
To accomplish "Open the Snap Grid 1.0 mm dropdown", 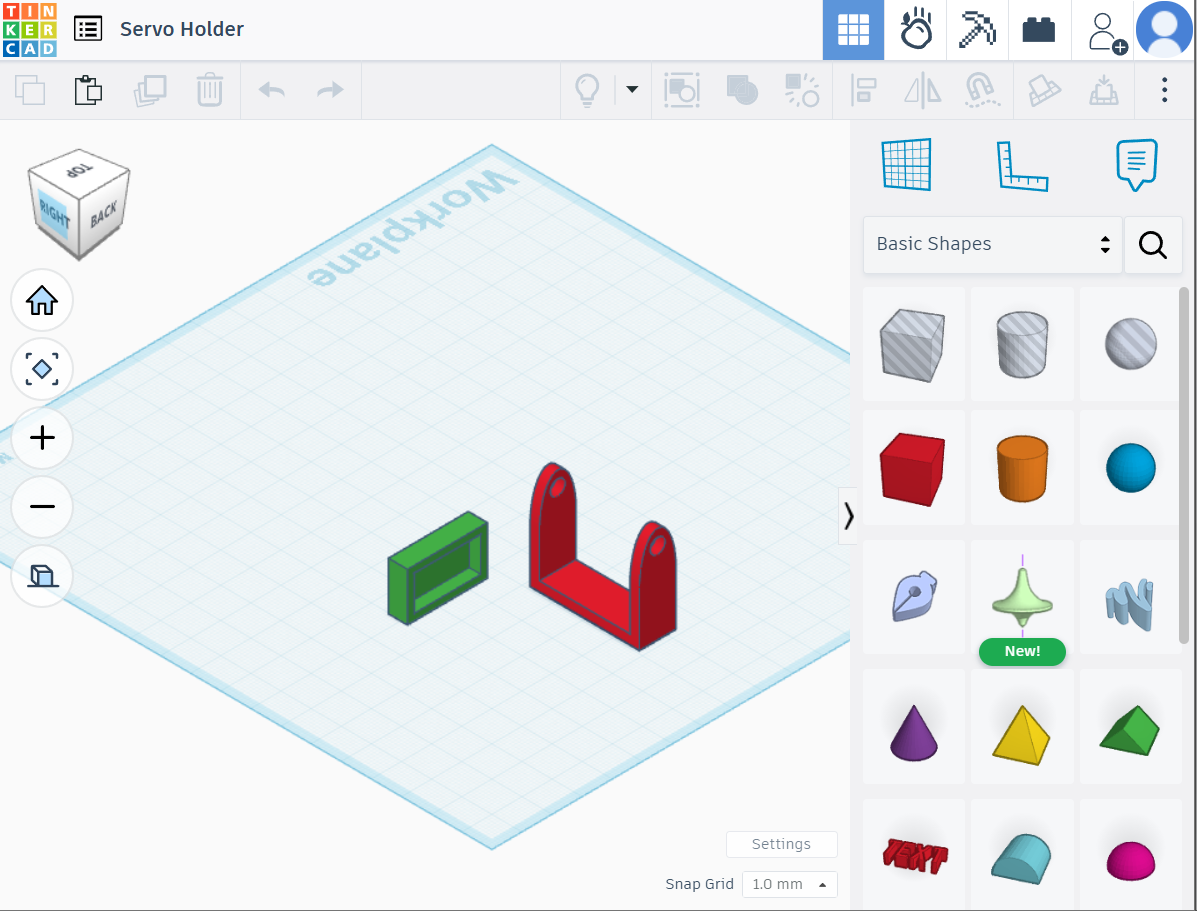I will tap(789, 884).
